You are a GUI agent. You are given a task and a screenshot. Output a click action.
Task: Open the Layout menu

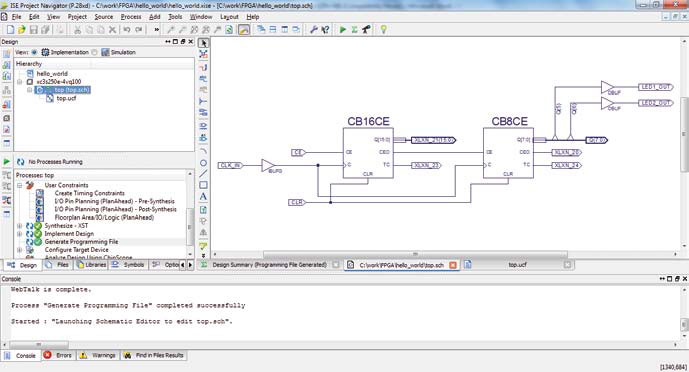pos(229,17)
